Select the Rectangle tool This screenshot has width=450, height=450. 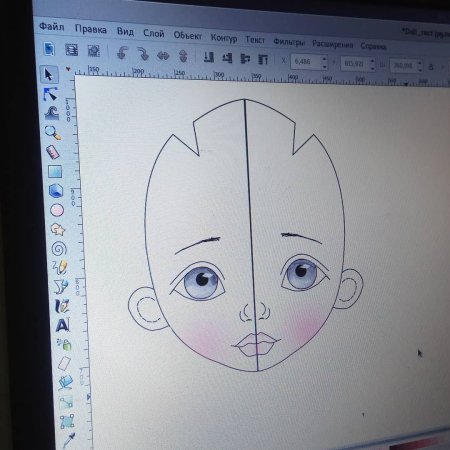click(x=55, y=171)
